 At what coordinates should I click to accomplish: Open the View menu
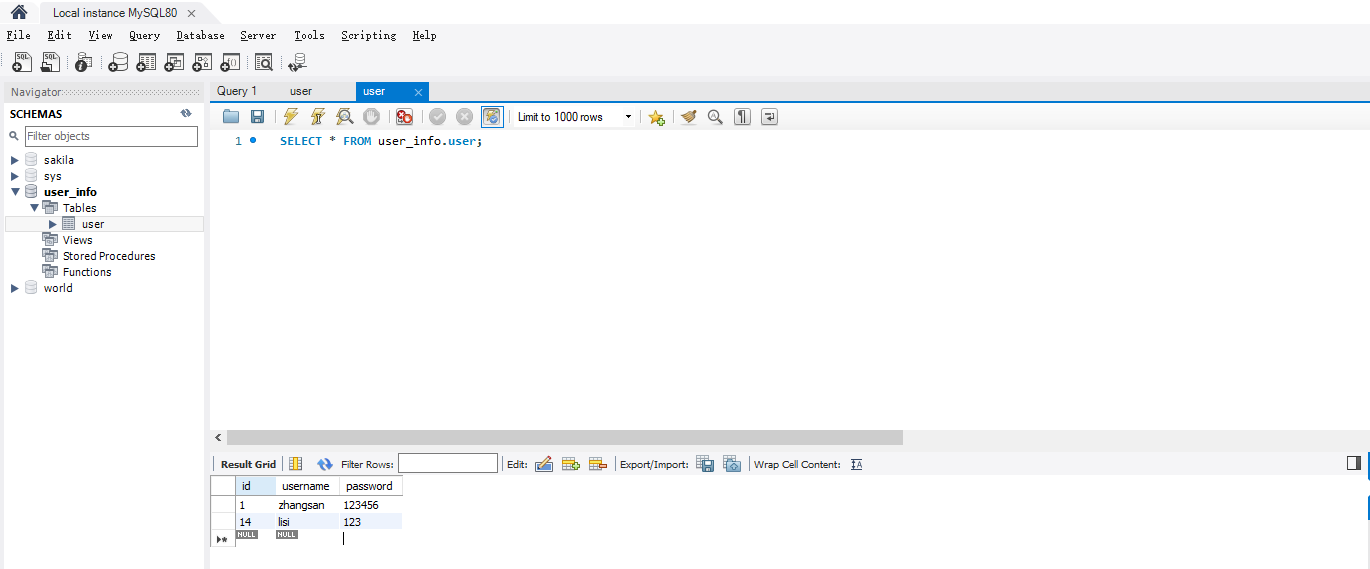pos(100,35)
